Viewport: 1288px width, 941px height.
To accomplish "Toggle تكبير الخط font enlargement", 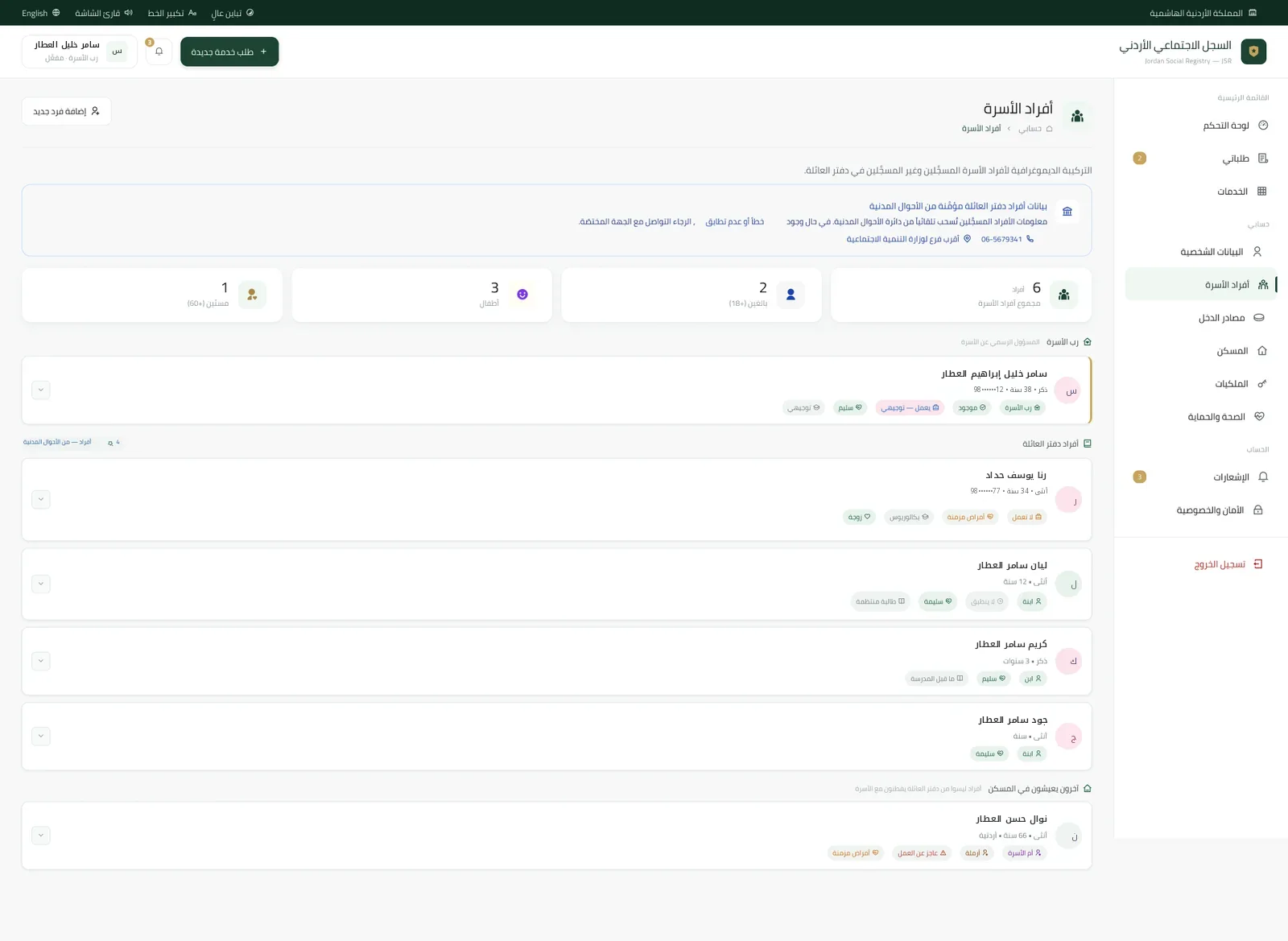I will (171, 13).
